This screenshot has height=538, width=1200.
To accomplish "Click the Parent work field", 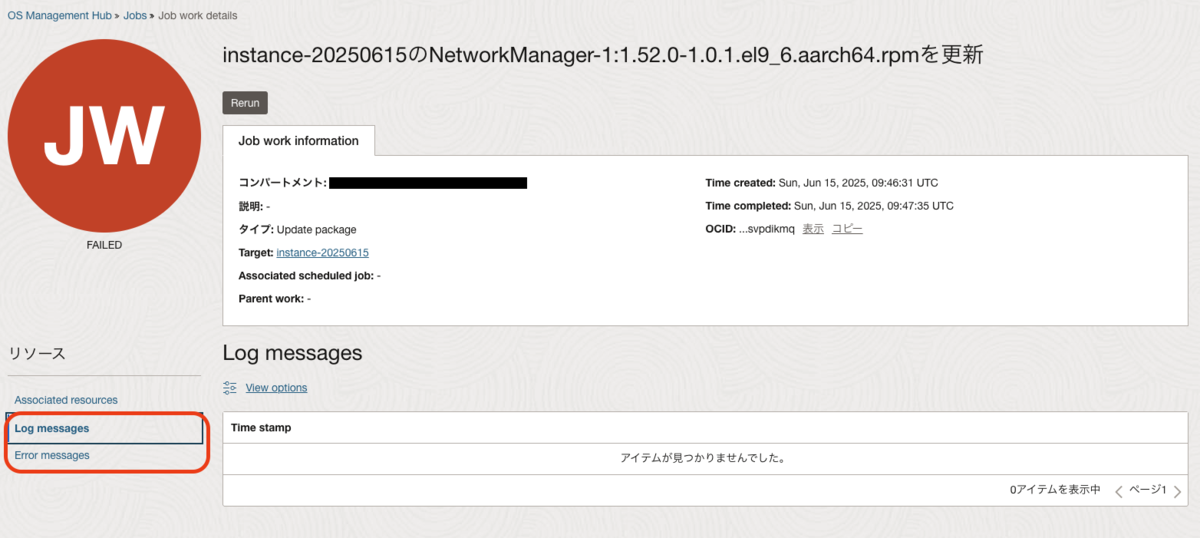I will [274, 298].
